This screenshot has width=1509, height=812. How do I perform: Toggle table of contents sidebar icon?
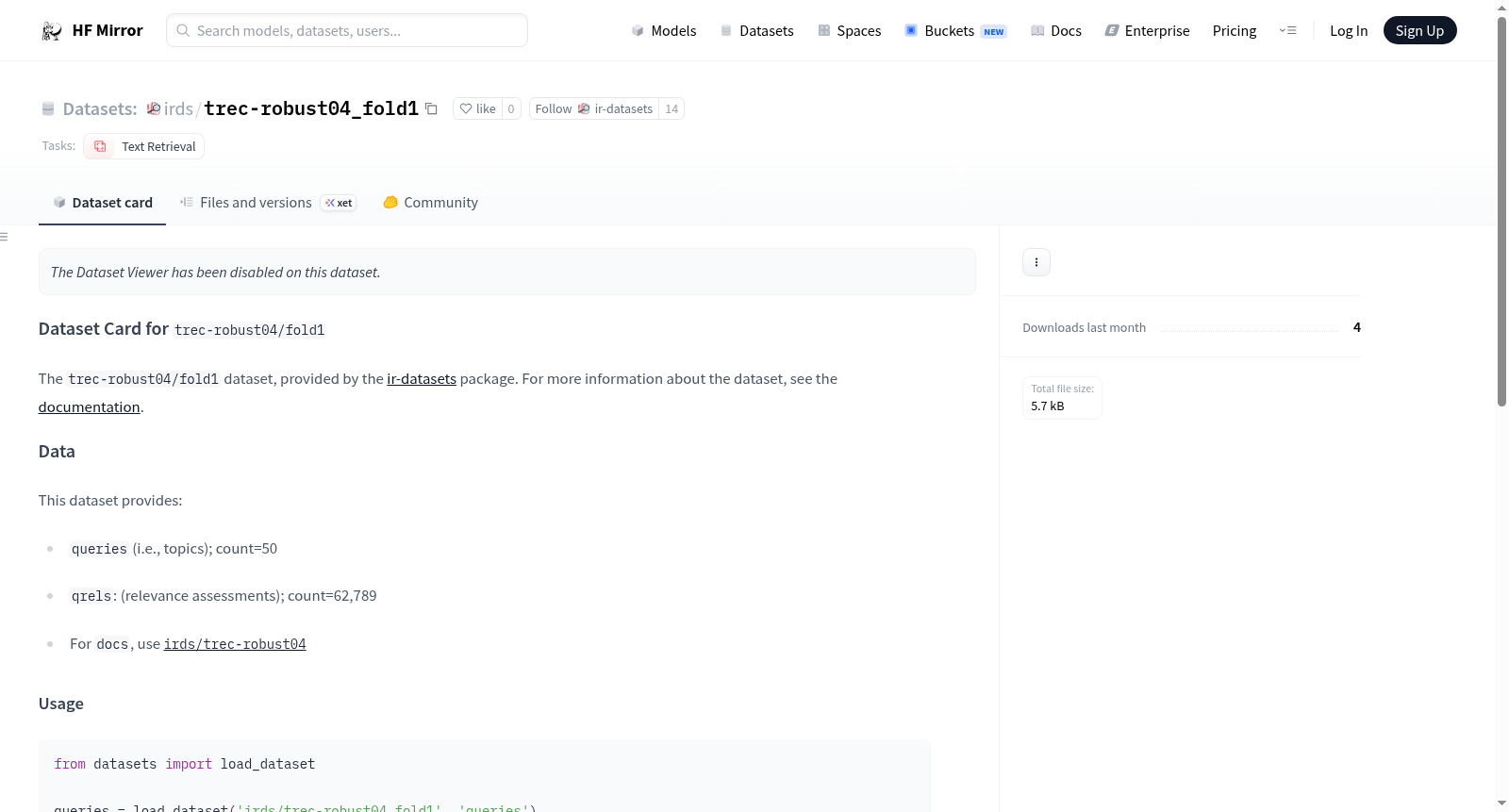point(4,237)
